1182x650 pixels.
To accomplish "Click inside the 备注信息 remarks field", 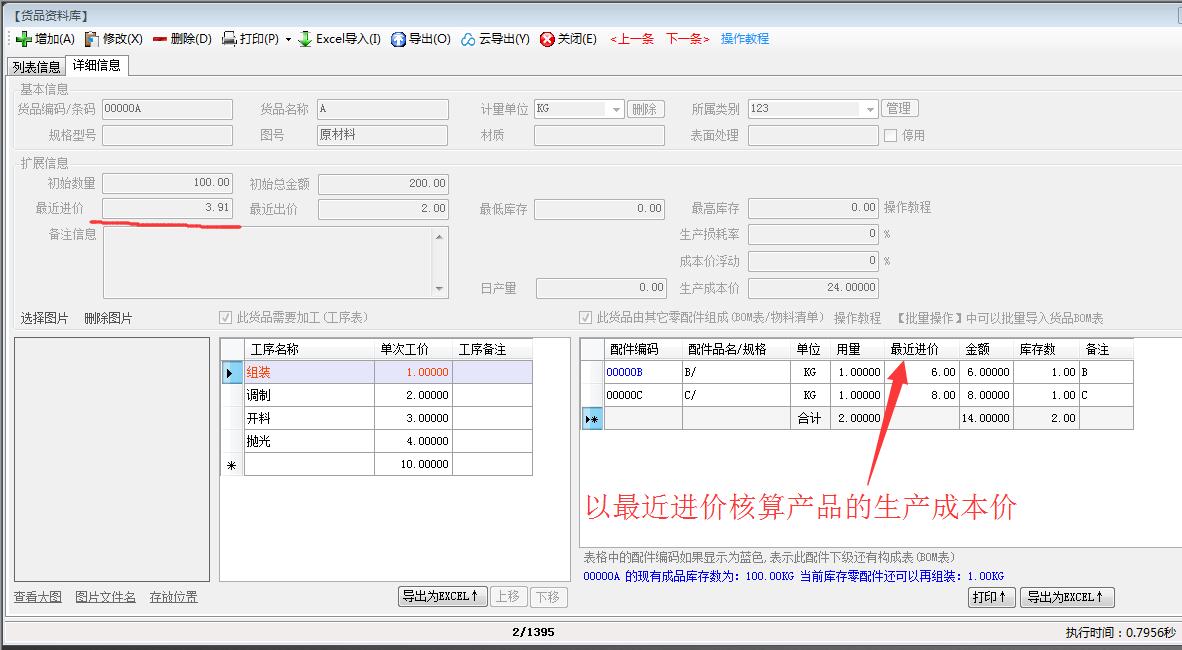I will click(x=270, y=260).
